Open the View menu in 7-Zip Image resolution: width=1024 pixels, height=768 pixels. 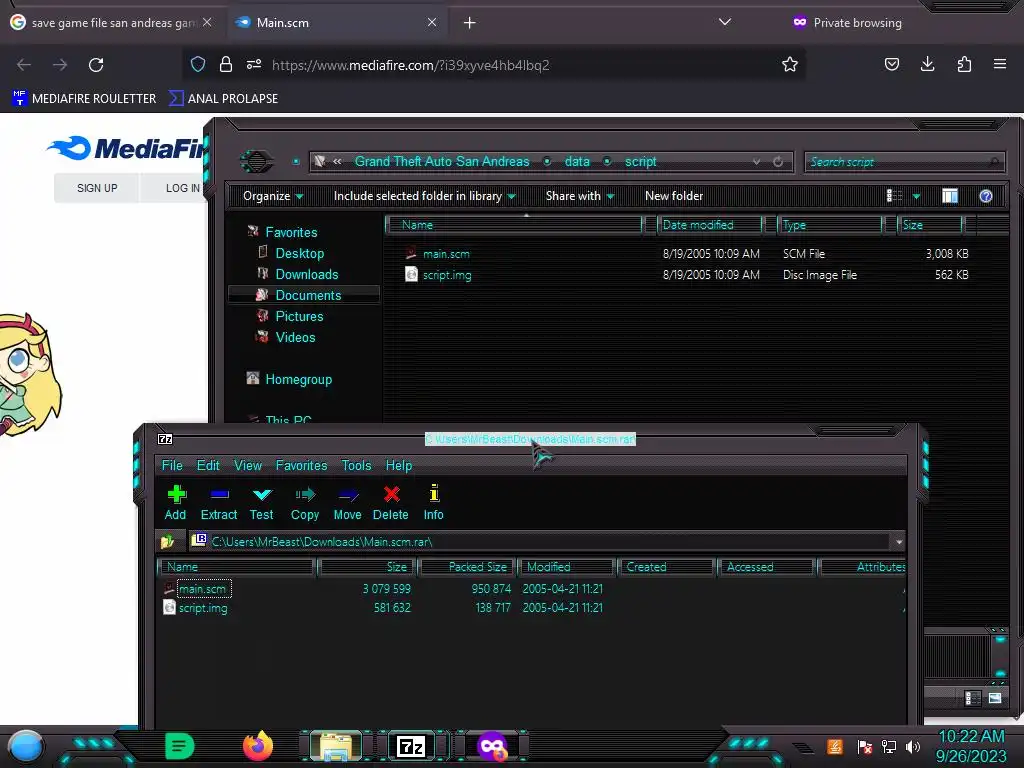(x=248, y=466)
